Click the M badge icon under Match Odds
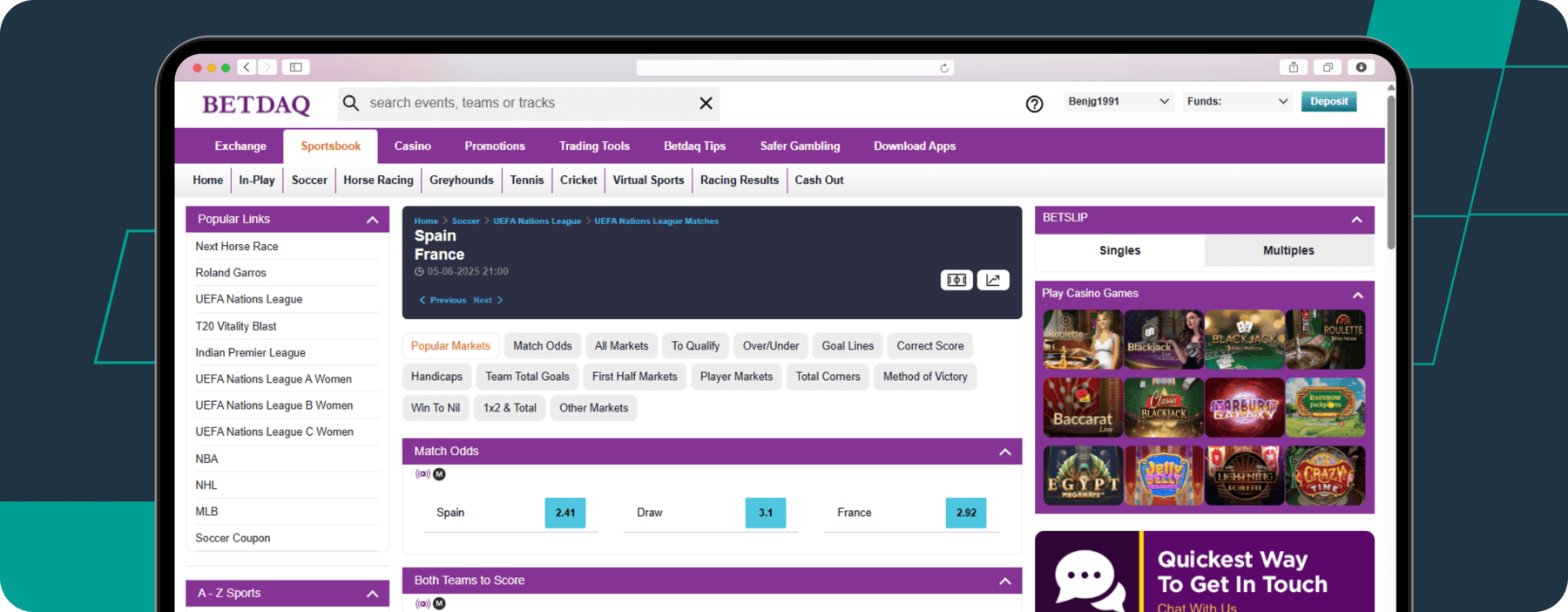This screenshot has height=612, width=1568. tap(439, 474)
